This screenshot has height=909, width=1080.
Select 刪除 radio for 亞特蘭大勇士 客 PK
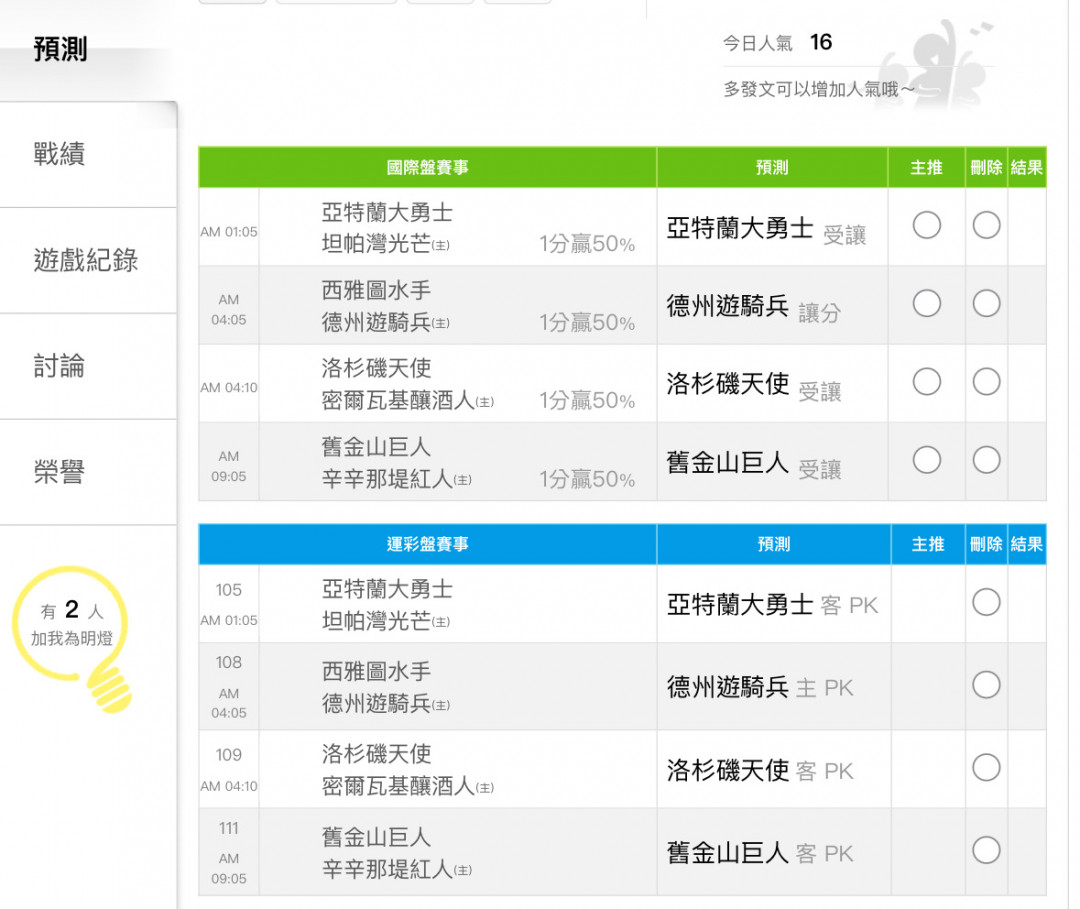[986, 603]
